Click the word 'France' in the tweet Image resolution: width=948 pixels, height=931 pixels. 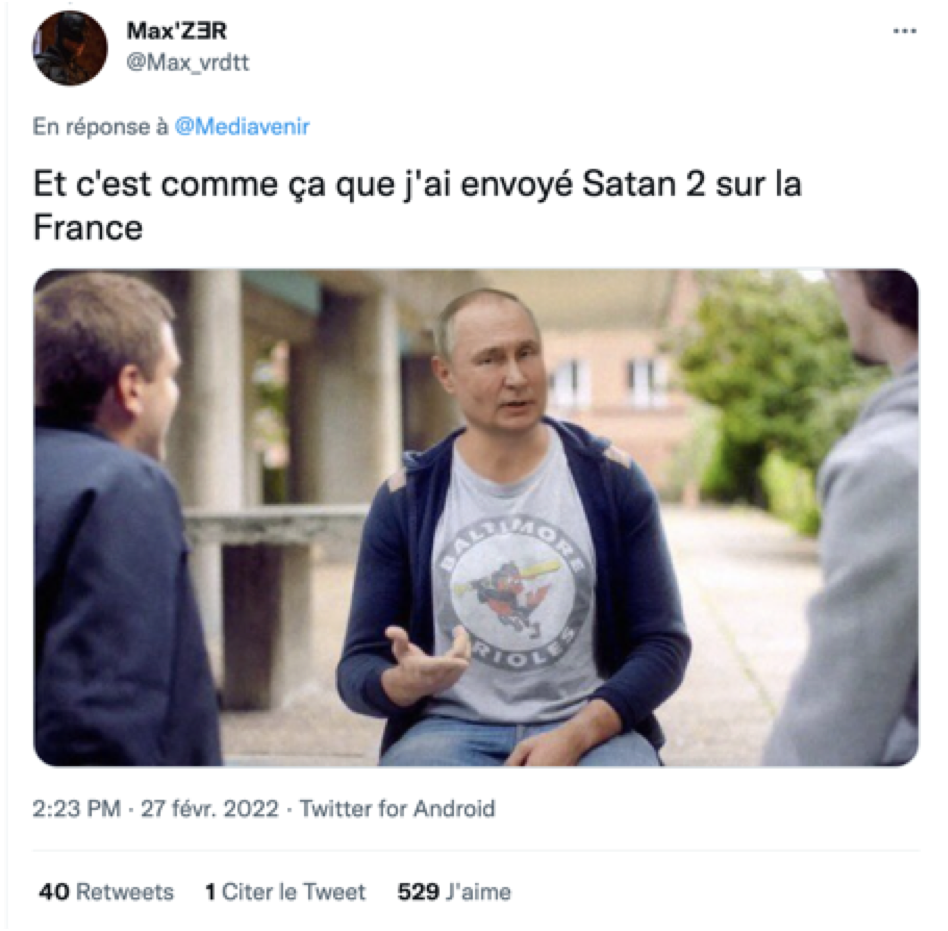[88, 227]
